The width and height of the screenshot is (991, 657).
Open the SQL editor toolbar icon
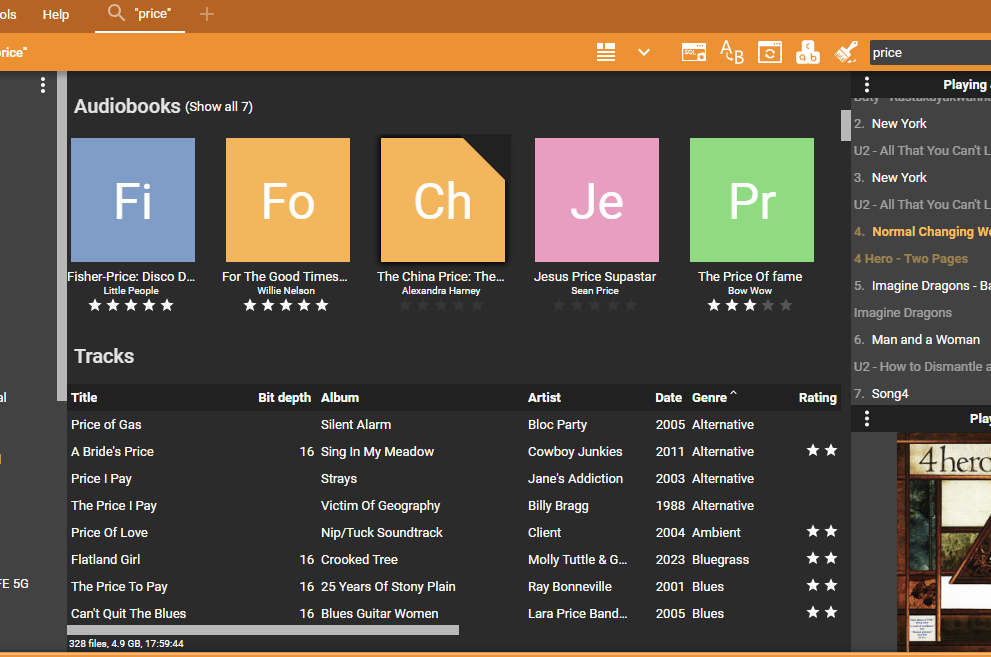(x=694, y=53)
